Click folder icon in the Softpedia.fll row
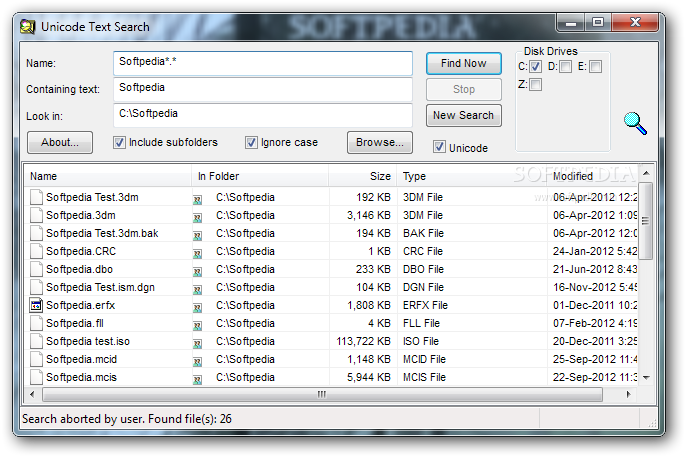 pos(198,326)
